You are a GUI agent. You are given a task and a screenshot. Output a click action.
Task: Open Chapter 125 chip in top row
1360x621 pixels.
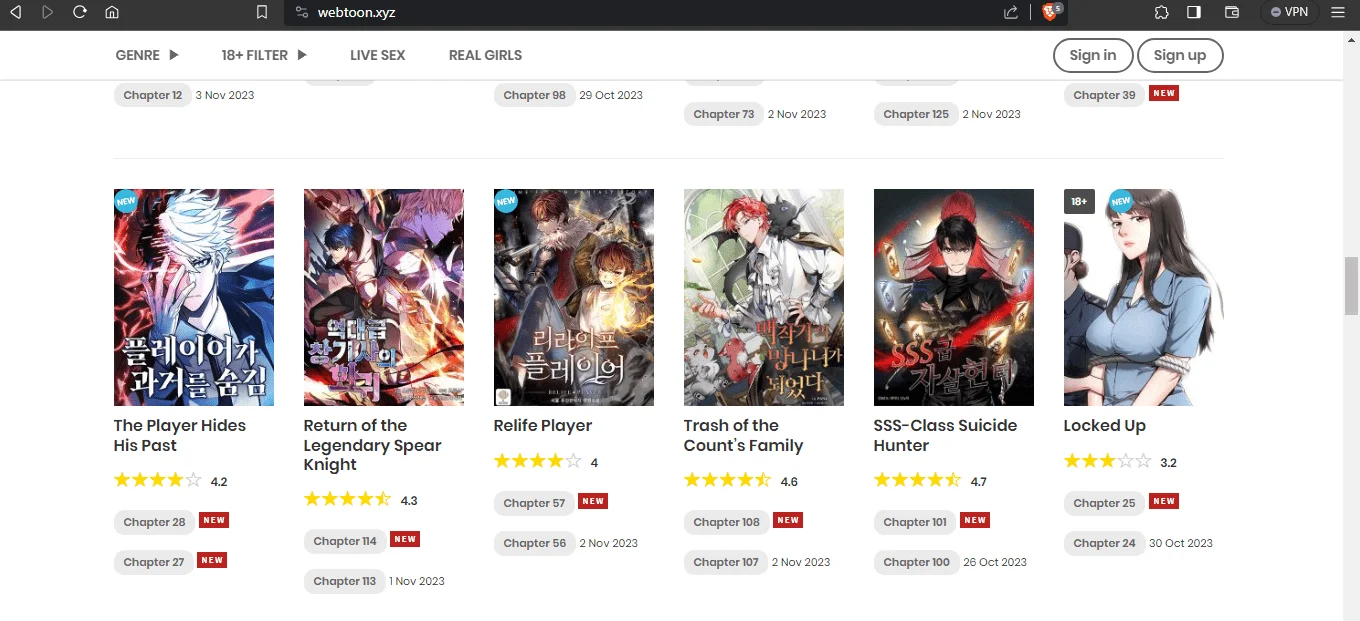(x=916, y=114)
